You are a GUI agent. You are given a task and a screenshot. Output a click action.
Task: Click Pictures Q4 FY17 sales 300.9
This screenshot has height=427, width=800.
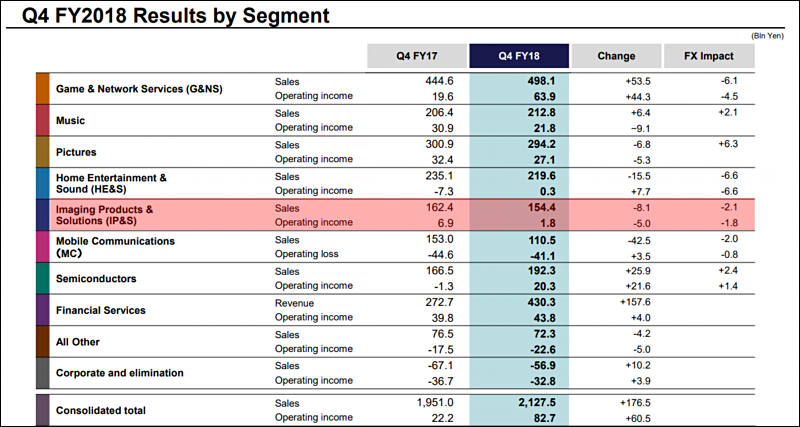pos(439,144)
